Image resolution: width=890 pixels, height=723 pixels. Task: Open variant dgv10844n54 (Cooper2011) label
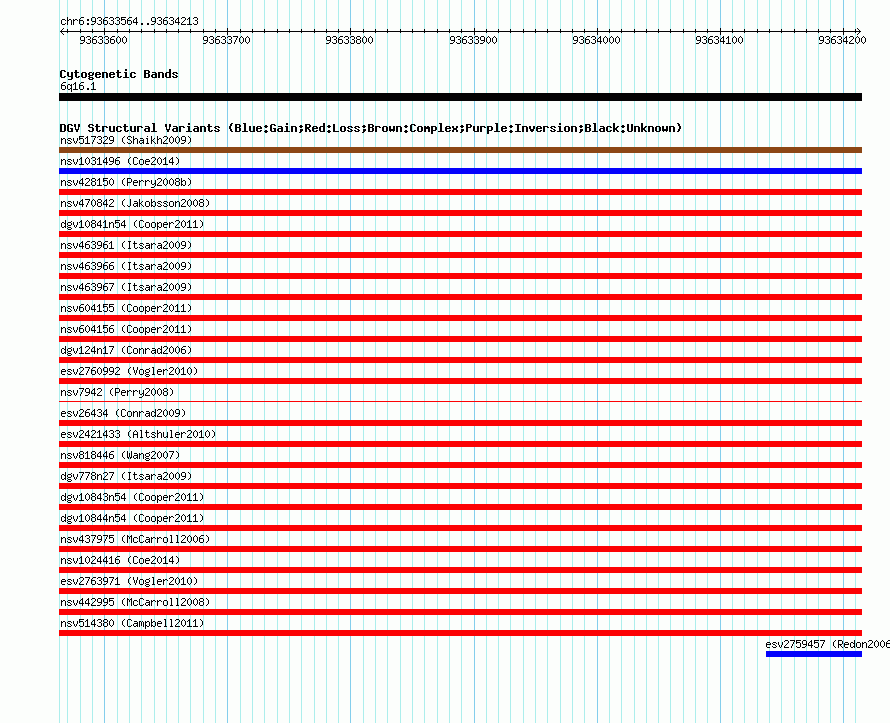tap(132, 518)
